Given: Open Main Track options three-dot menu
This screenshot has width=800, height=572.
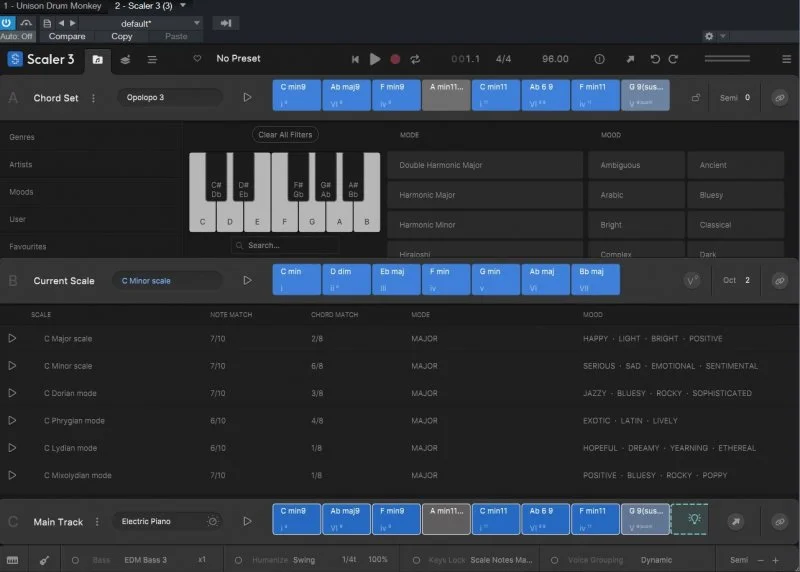Looking at the screenshot, I should [97, 521].
